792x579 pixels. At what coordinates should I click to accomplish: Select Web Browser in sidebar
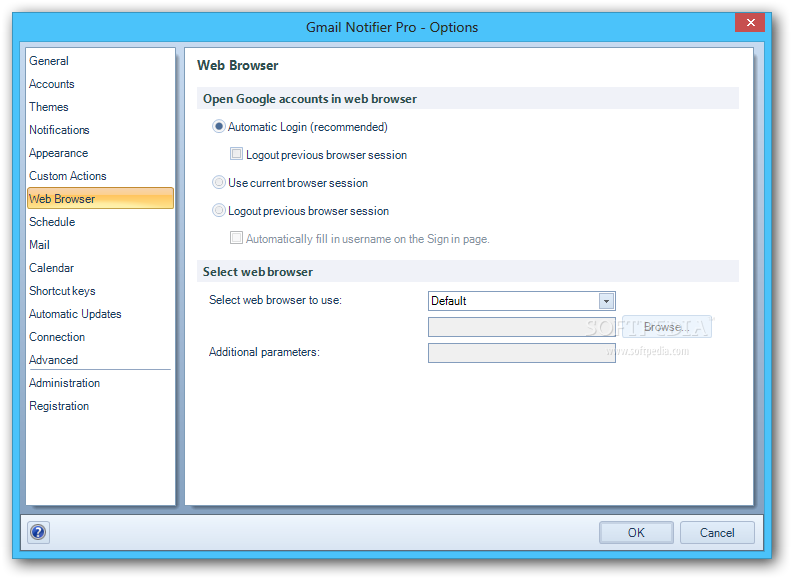coord(100,198)
